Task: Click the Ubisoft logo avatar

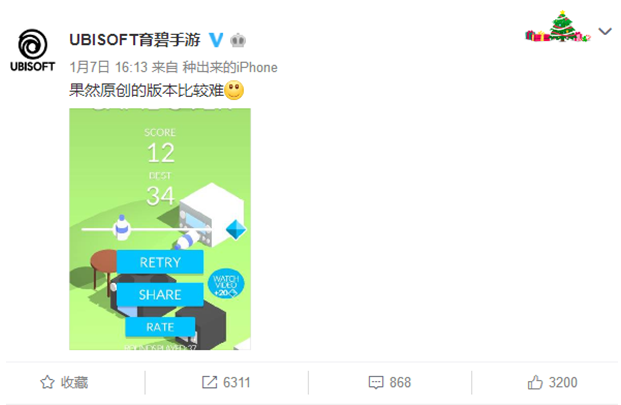Action: 32,51
